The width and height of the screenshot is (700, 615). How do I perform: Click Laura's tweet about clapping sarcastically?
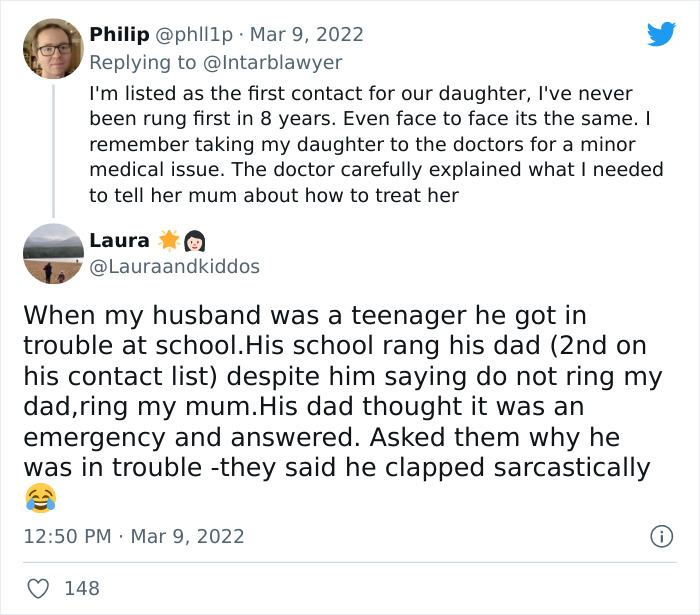340,391
